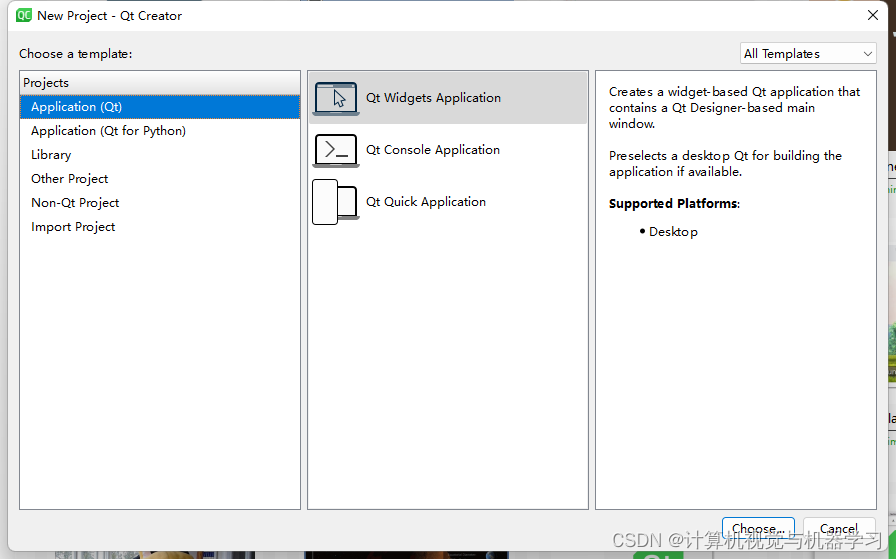This screenshot has width=896, height=559.
Task: Select the Library category
Action: point(160,155)
